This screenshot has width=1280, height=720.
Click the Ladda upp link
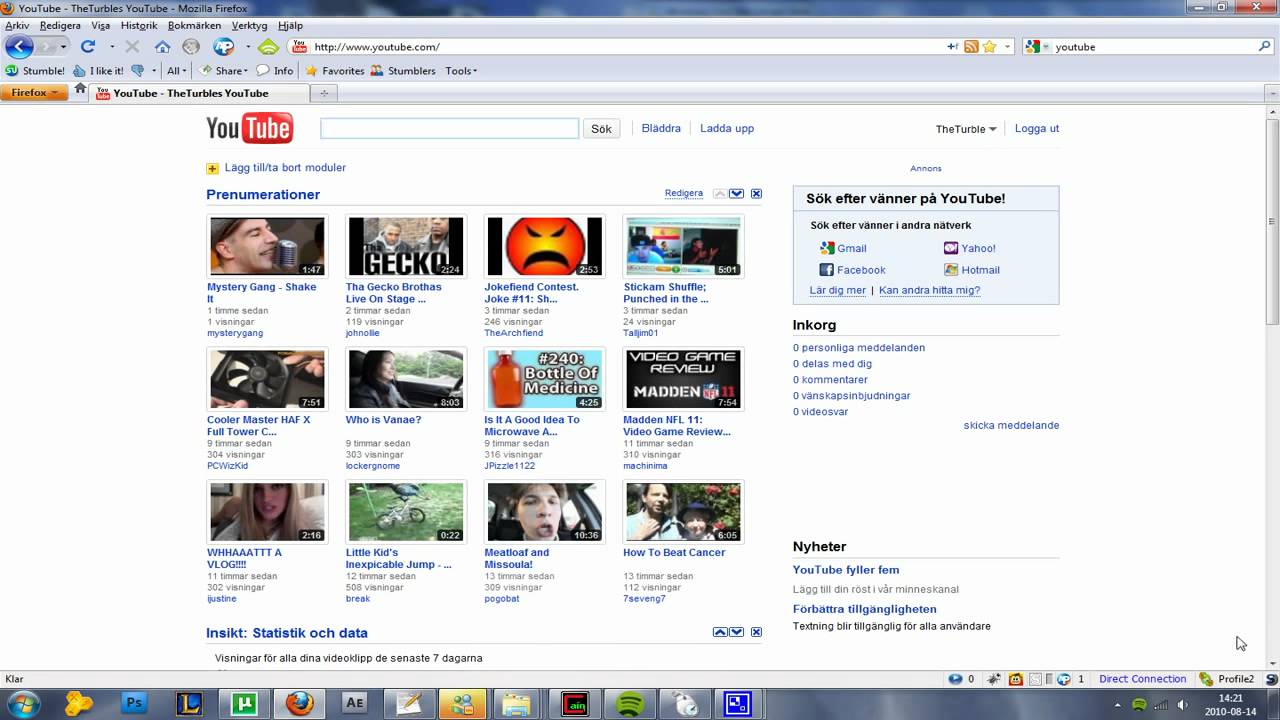727,128
